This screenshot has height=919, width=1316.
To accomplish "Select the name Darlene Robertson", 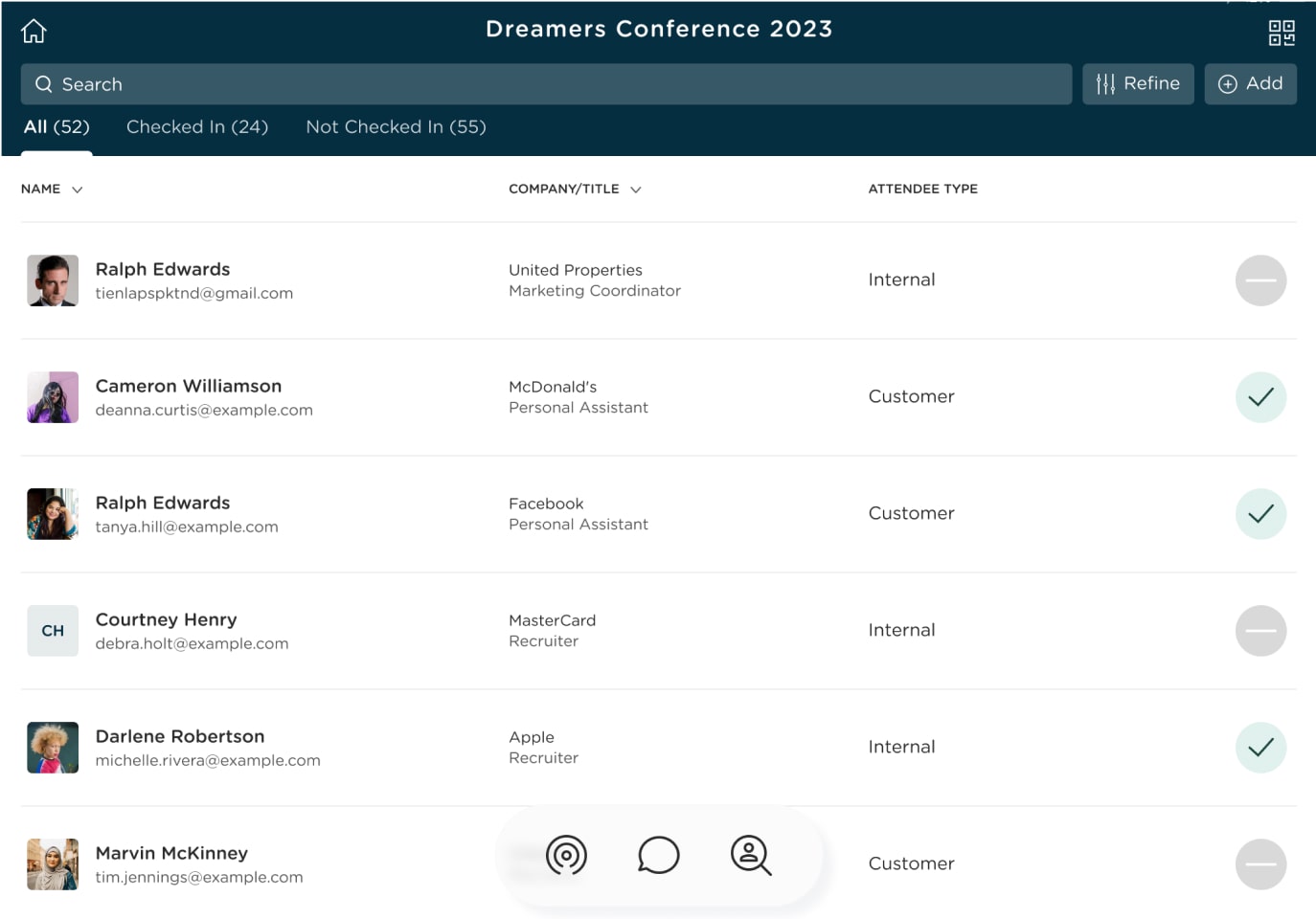I will pos(180,736).
